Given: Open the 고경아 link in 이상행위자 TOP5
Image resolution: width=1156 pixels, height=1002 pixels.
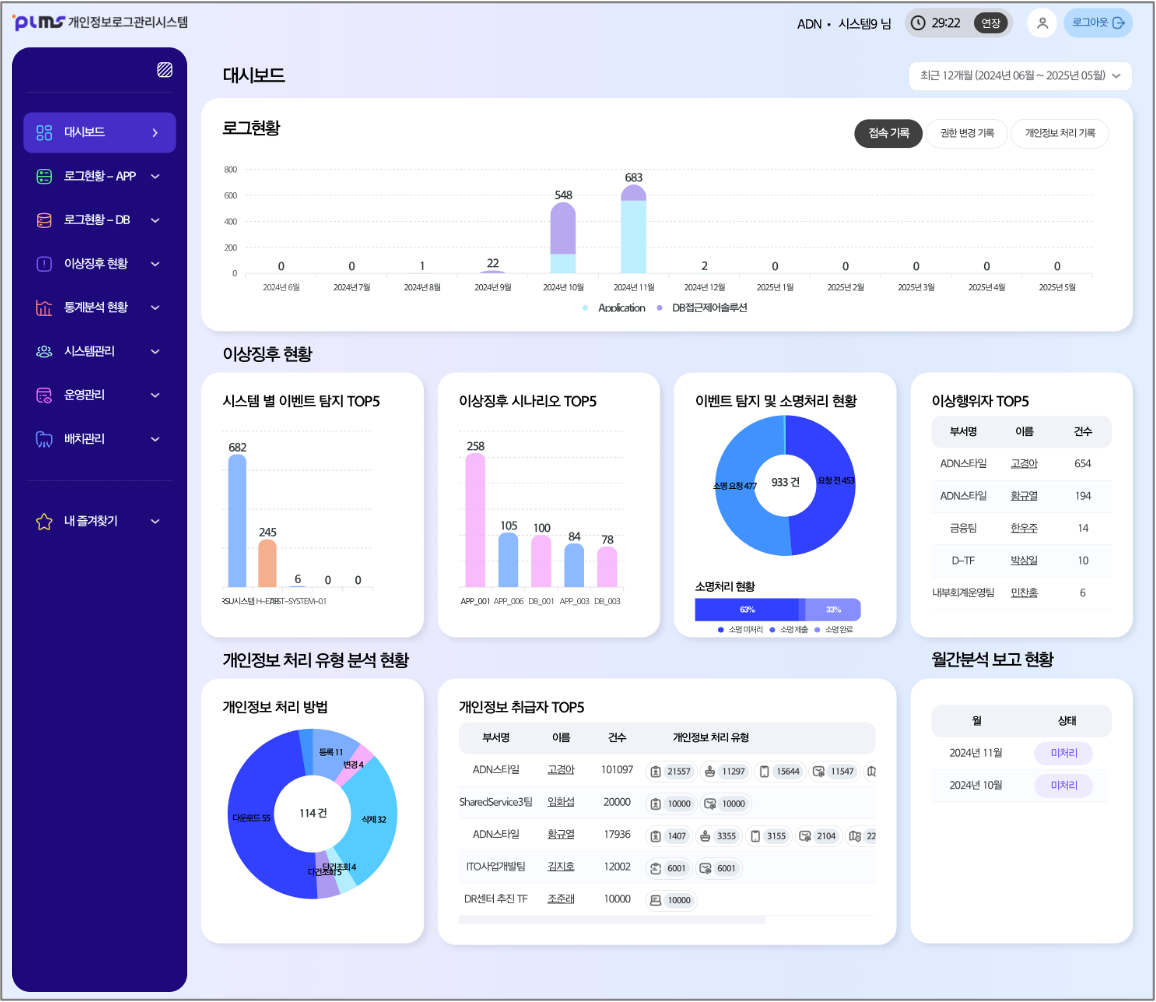Looking at the screenshot, I should [1023, 464].
